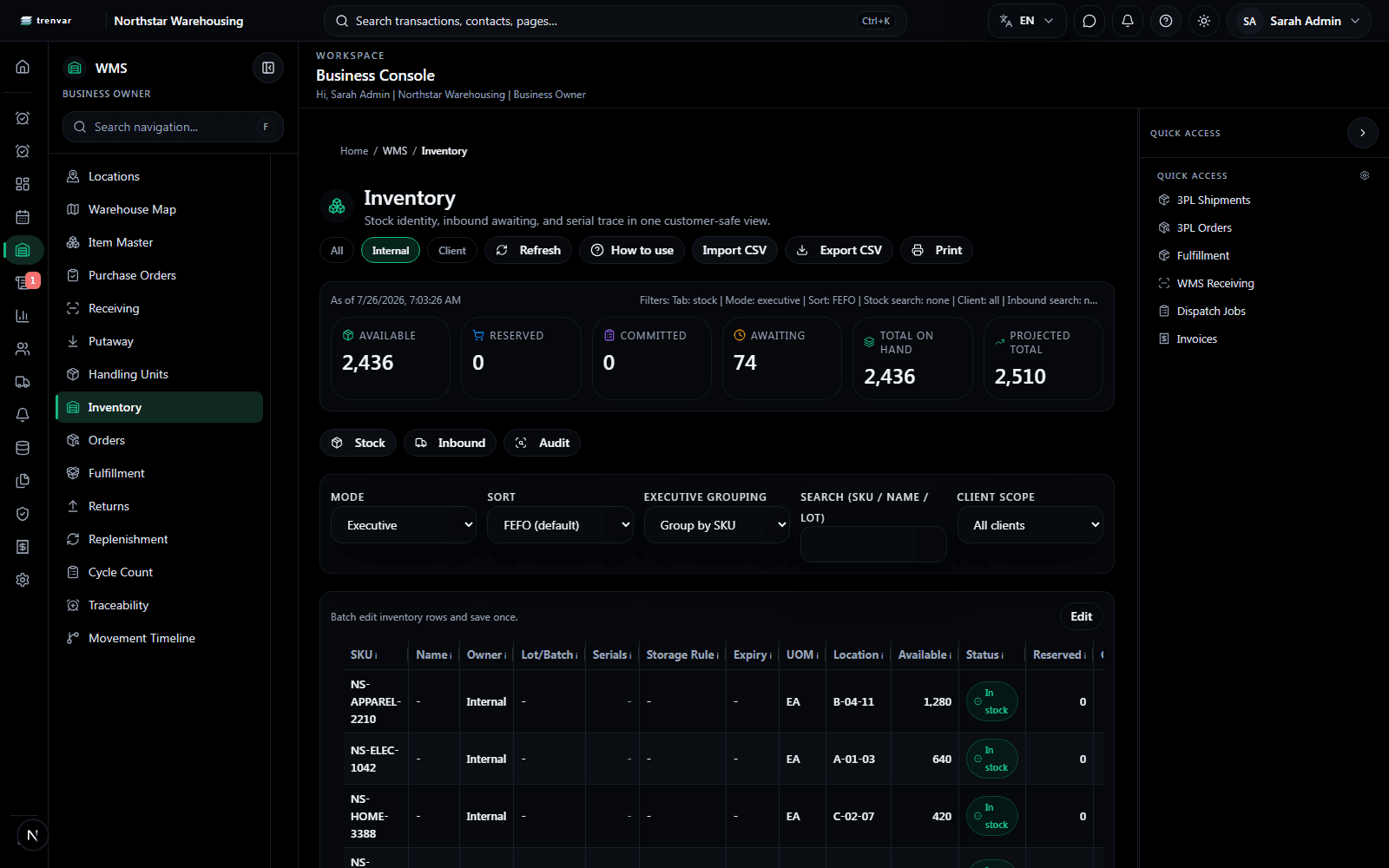Toggle the light/dark theme sun icon
Image resolution: width=1389 pixels, height=868 pixels.
(1204, 21)
